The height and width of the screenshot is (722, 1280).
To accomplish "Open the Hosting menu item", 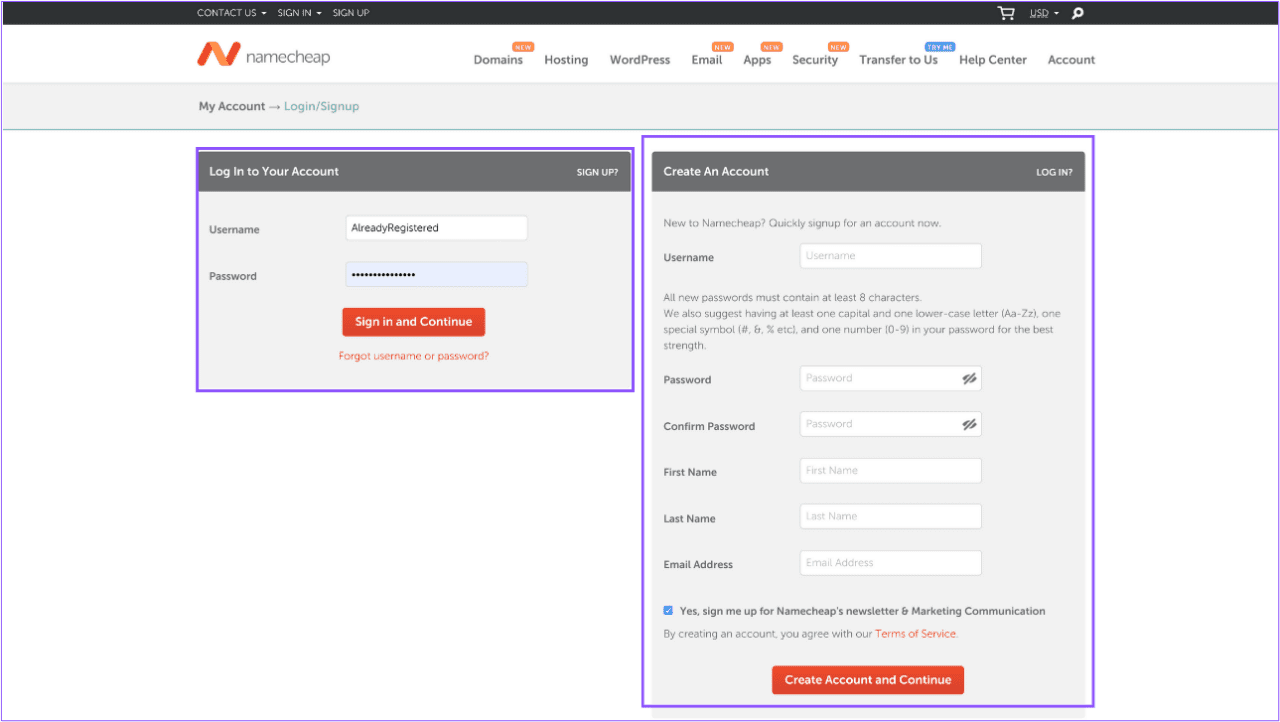I will click(566, 60).
